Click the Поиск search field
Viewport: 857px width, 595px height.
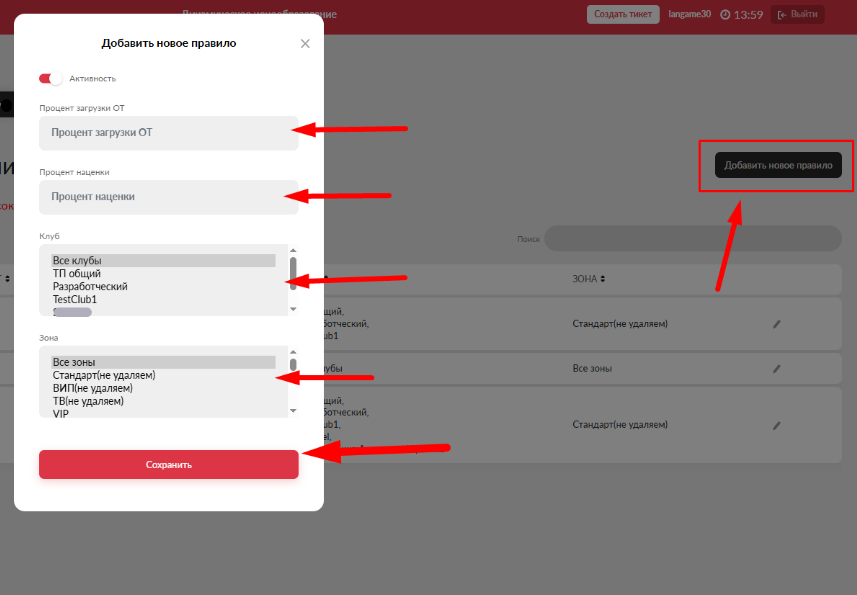692,239
